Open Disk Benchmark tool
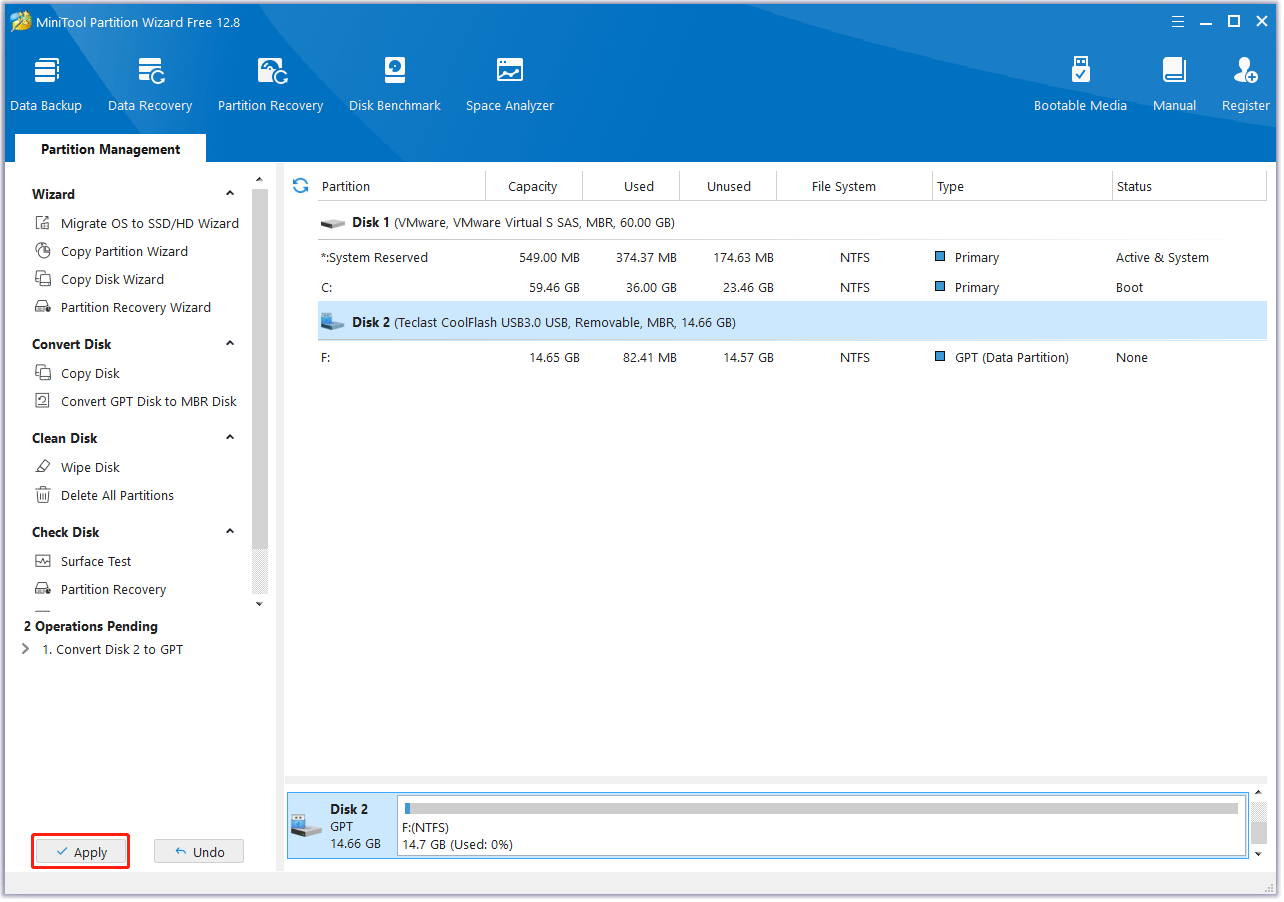The width and height of the screenshot is (1284, 902). 395,85
